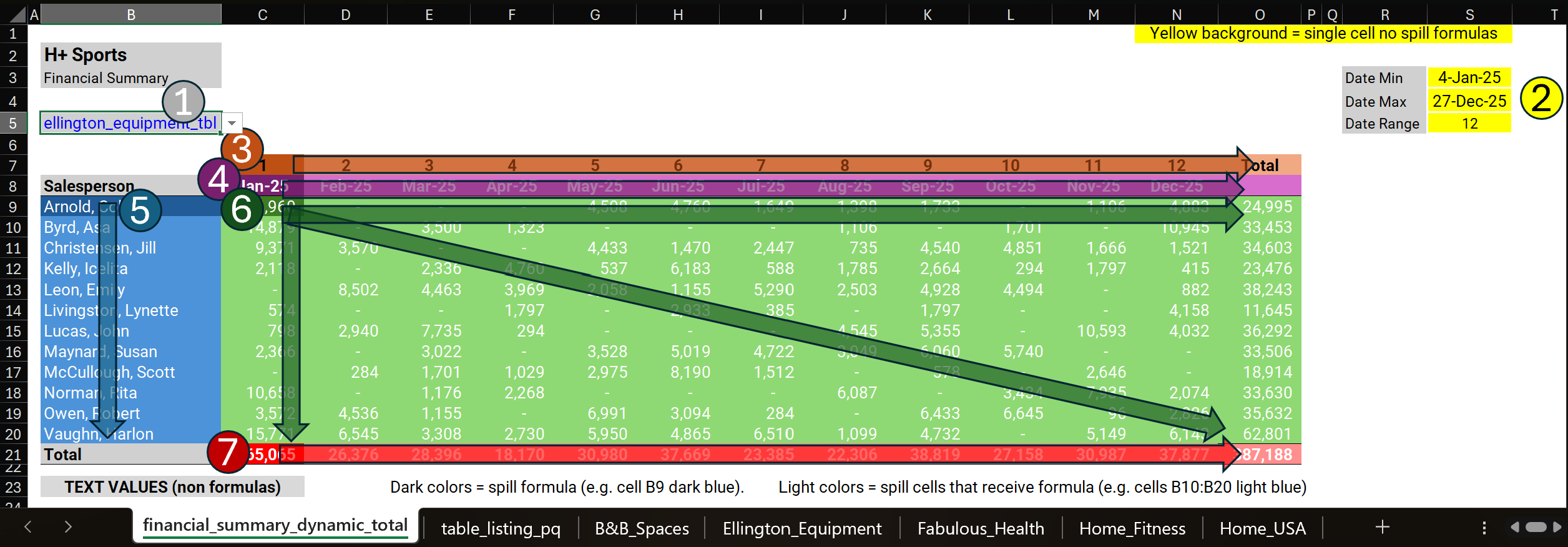Image resolution: width=1568 pixels, height=547 pixels.
Task: Select row 9 header
Action: 13,207
